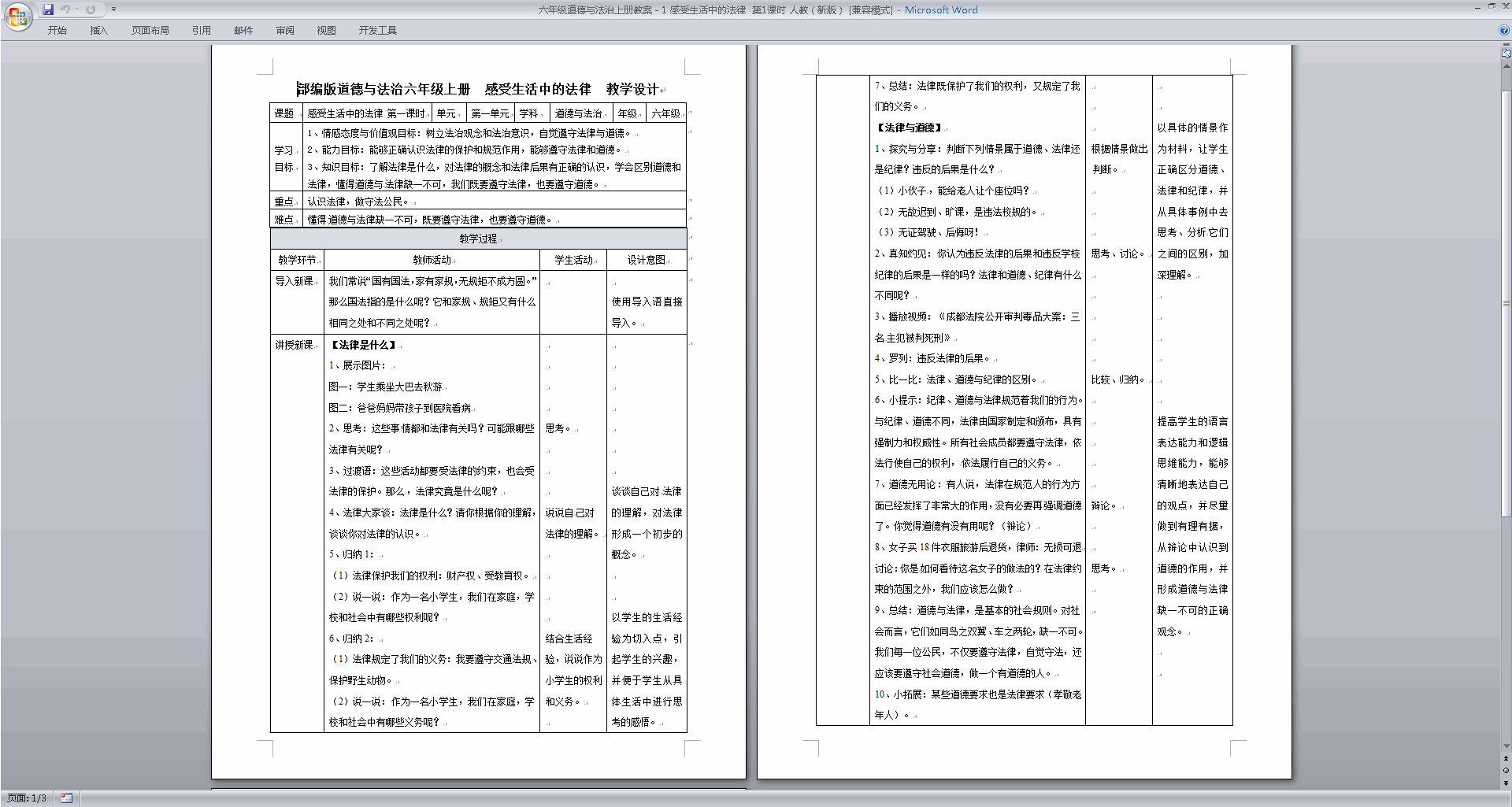The image size is (1512, 807).
Task: Click the 学生活动 column header
Action: (573, 260)
